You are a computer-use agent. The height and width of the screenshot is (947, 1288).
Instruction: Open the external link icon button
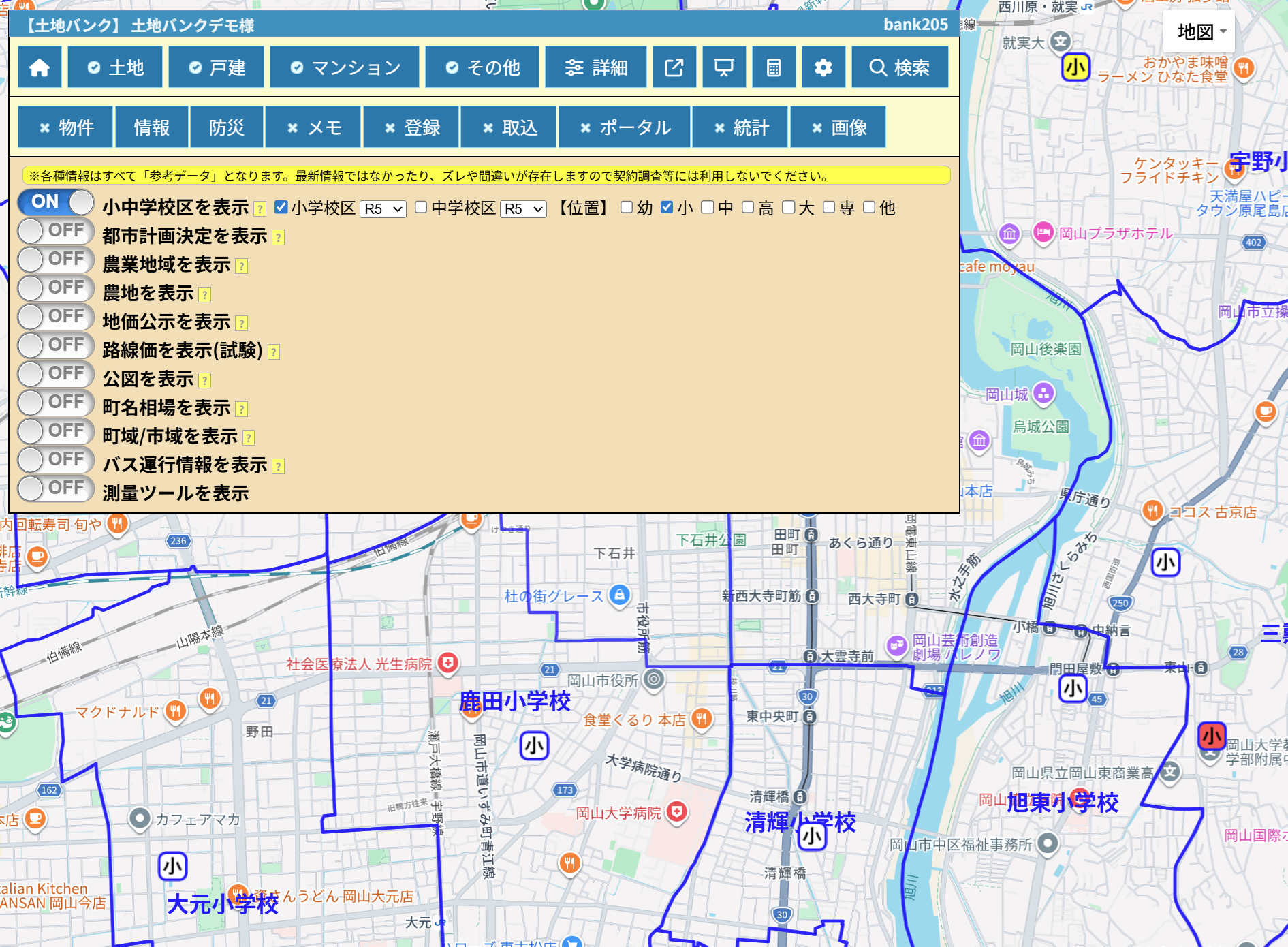pos(674,67)
